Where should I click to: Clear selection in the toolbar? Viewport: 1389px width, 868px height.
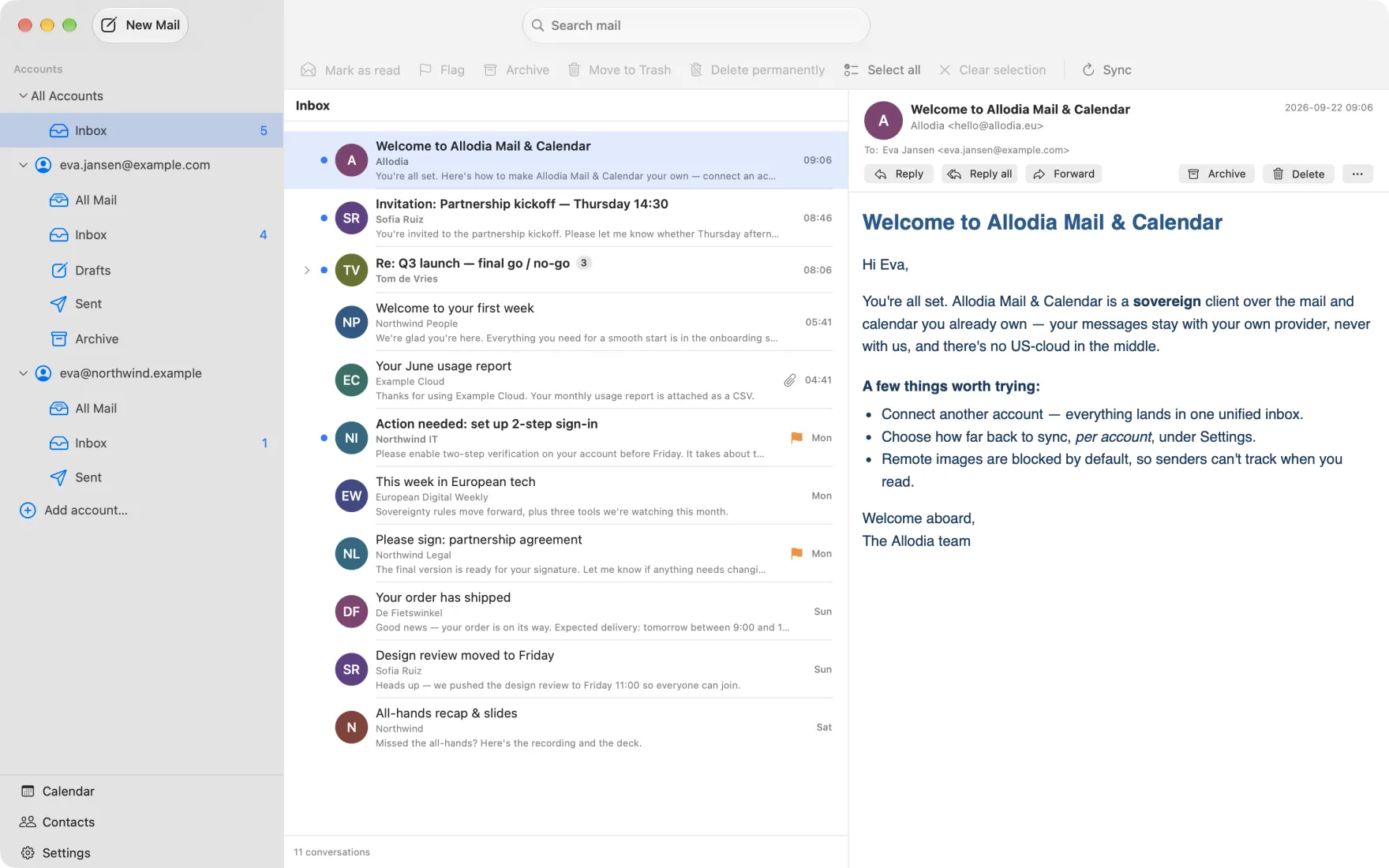[992, 70]
